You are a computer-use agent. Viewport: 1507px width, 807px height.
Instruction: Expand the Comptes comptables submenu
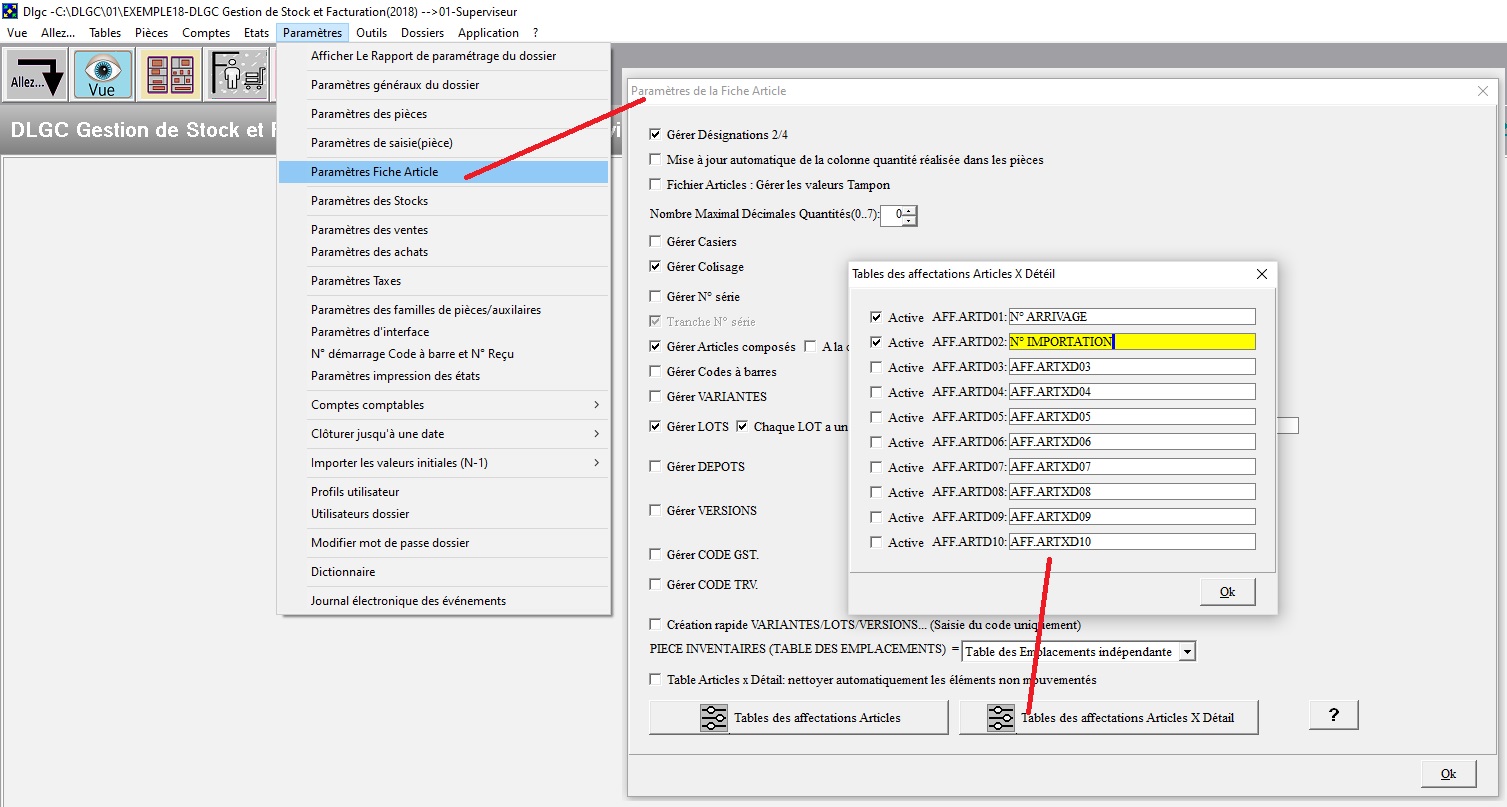click(x=444, y=405)
